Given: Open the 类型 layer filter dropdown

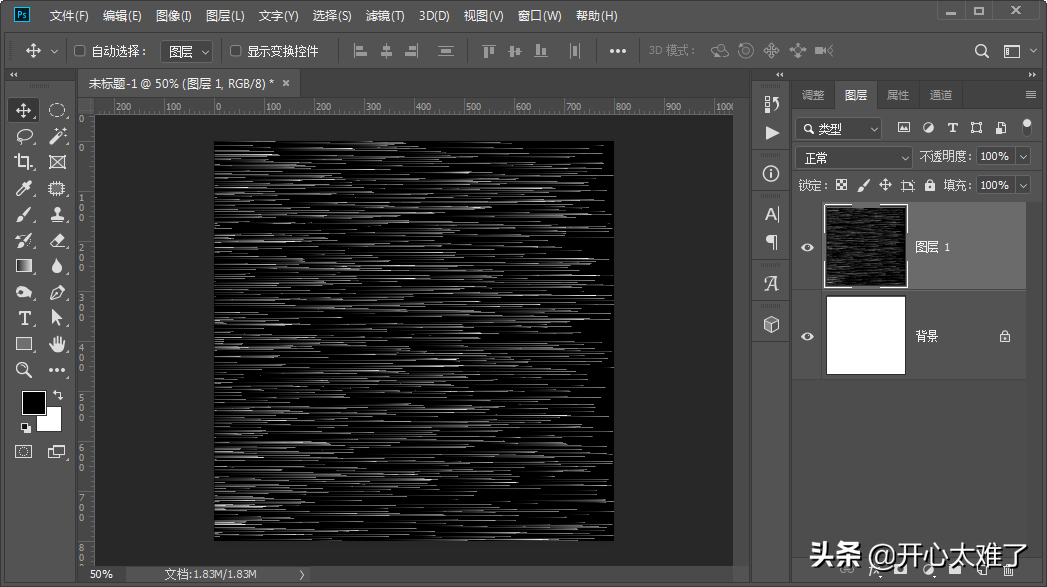Looking at the screenshot, I should coord(839,128).
